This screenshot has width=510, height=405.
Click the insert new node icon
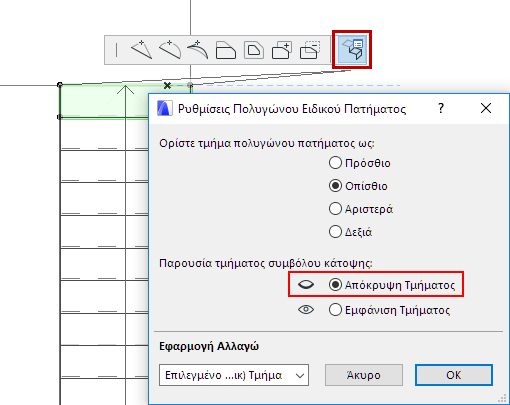coord(142,50)
